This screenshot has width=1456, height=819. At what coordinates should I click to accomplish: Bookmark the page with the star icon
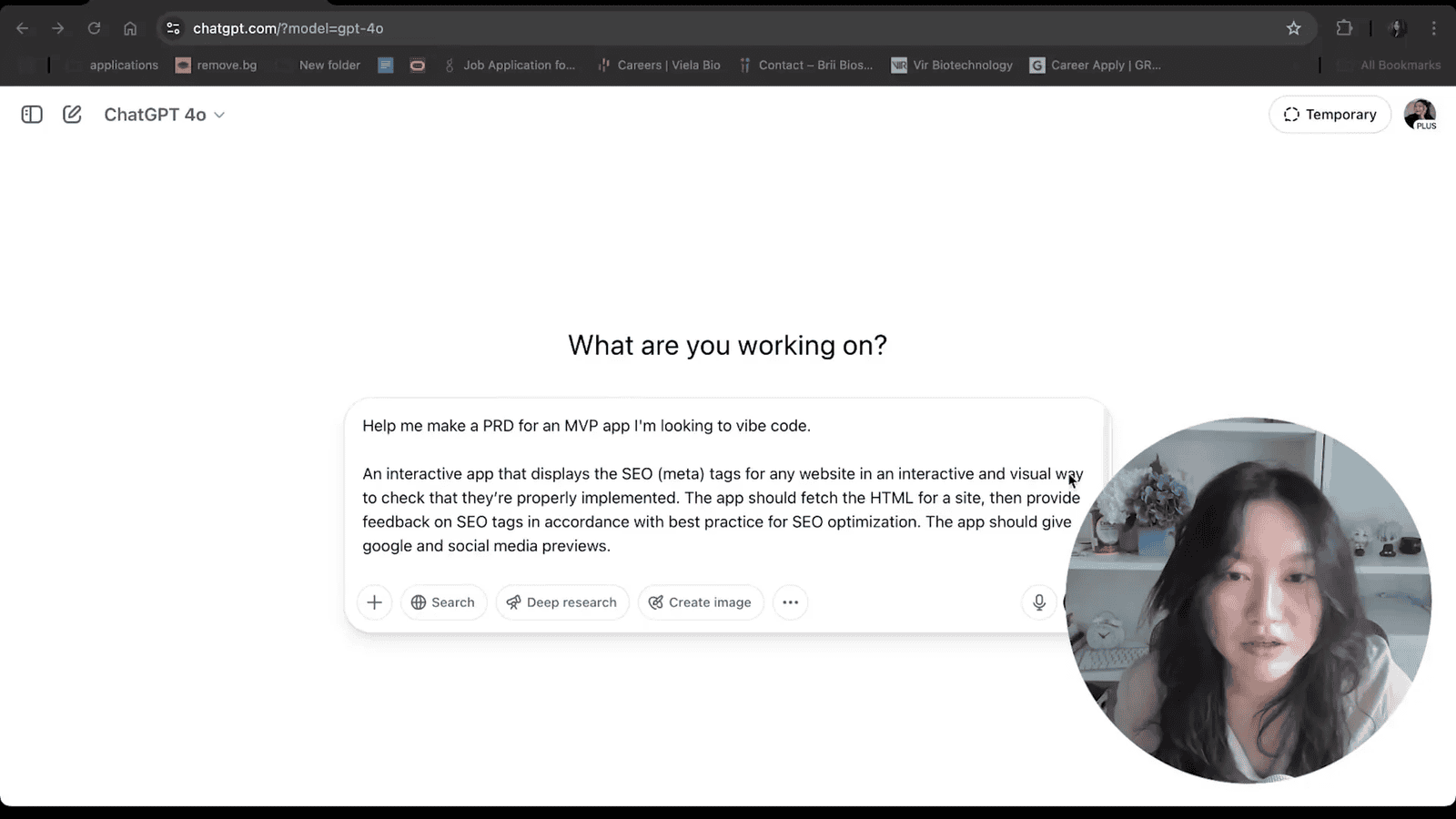click(x=1294, y=28)
